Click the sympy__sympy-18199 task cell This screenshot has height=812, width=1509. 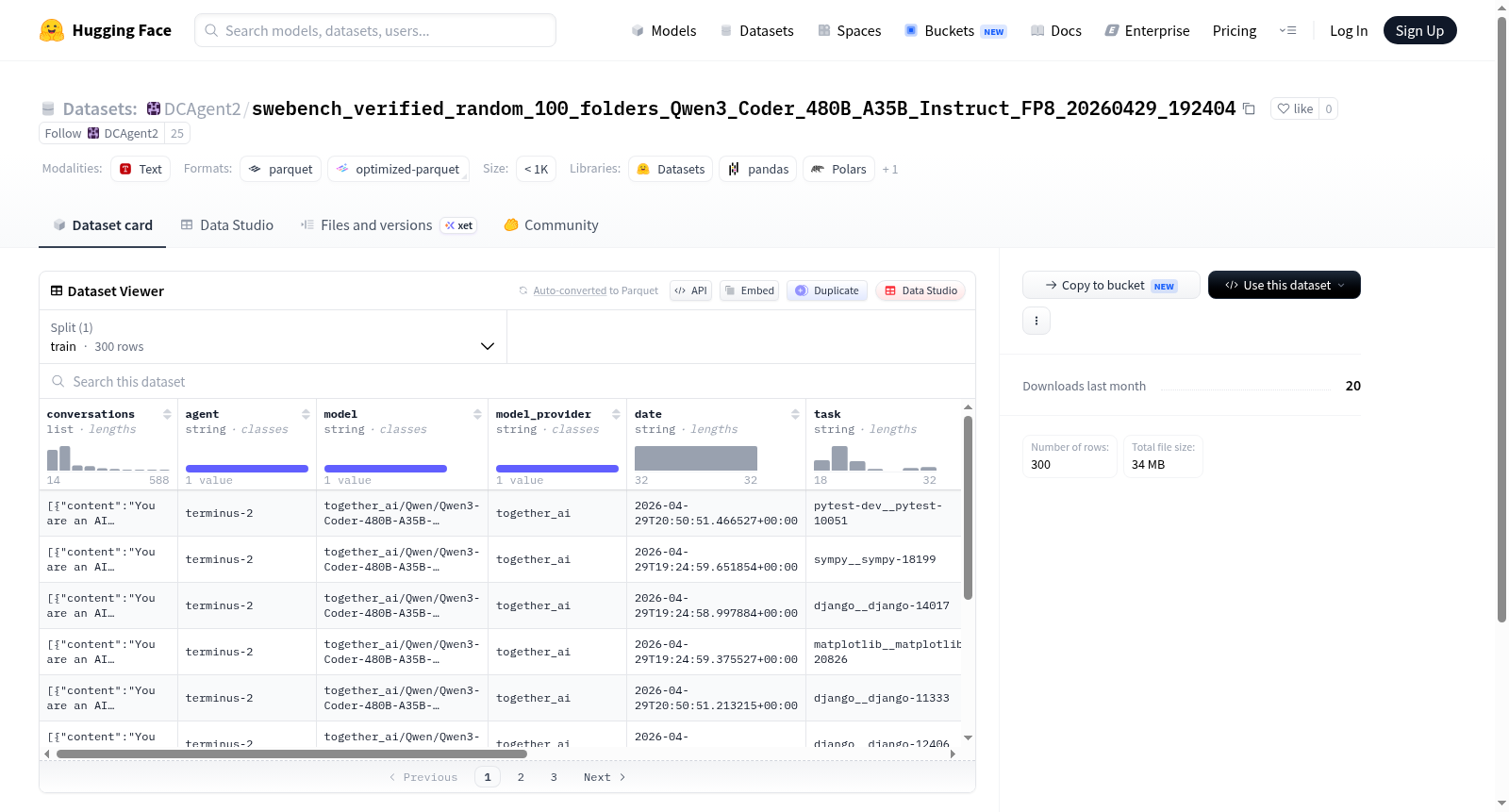tap(884, 559)
